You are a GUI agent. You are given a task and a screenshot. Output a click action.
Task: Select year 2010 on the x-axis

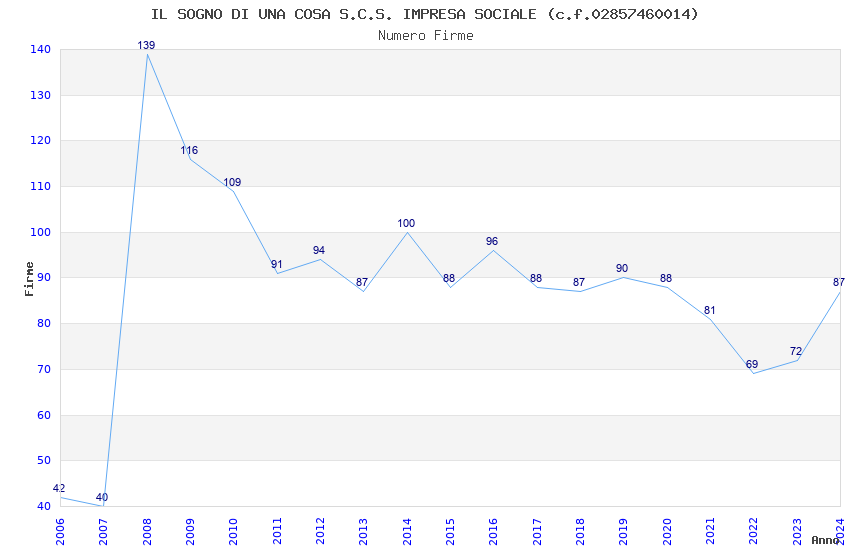tap(233, 531)
